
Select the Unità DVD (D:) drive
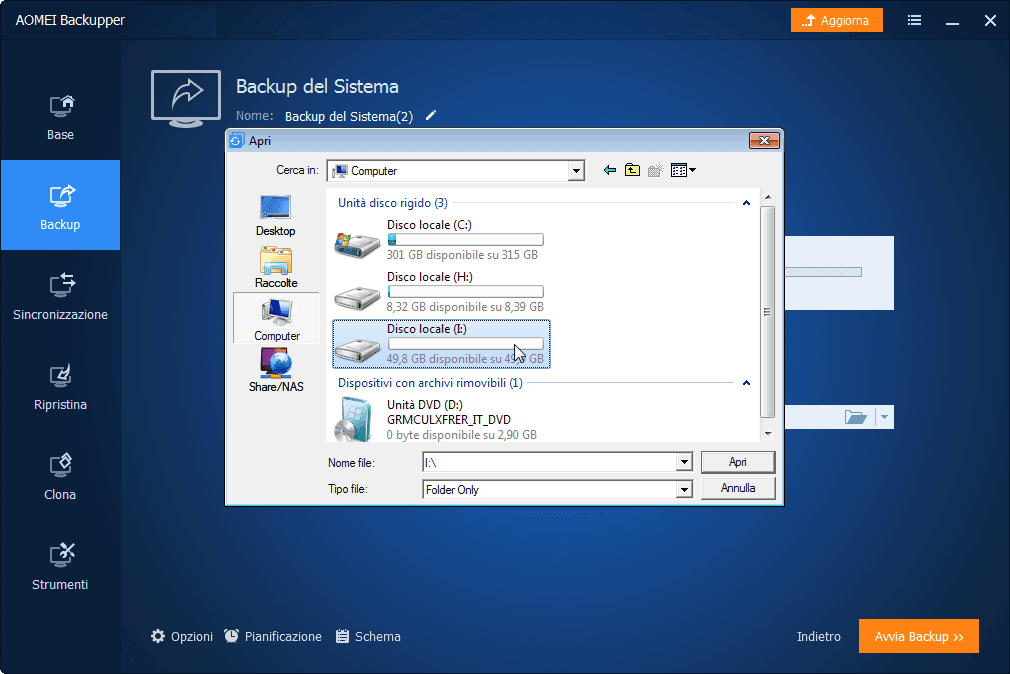tap(441, 419)
